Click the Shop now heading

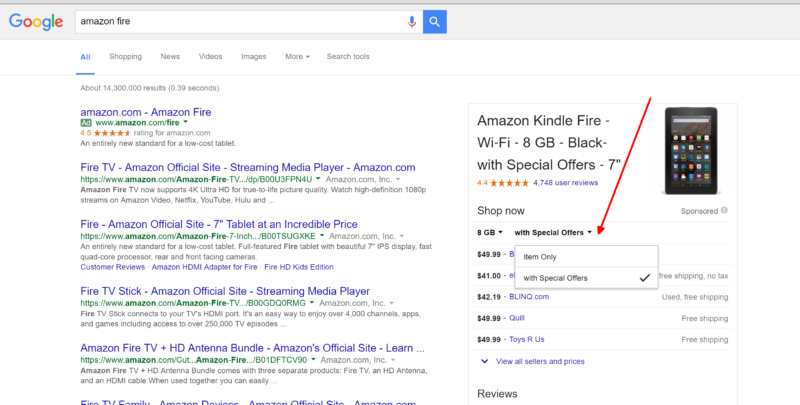pyautogui.click(x=501, y=211)
